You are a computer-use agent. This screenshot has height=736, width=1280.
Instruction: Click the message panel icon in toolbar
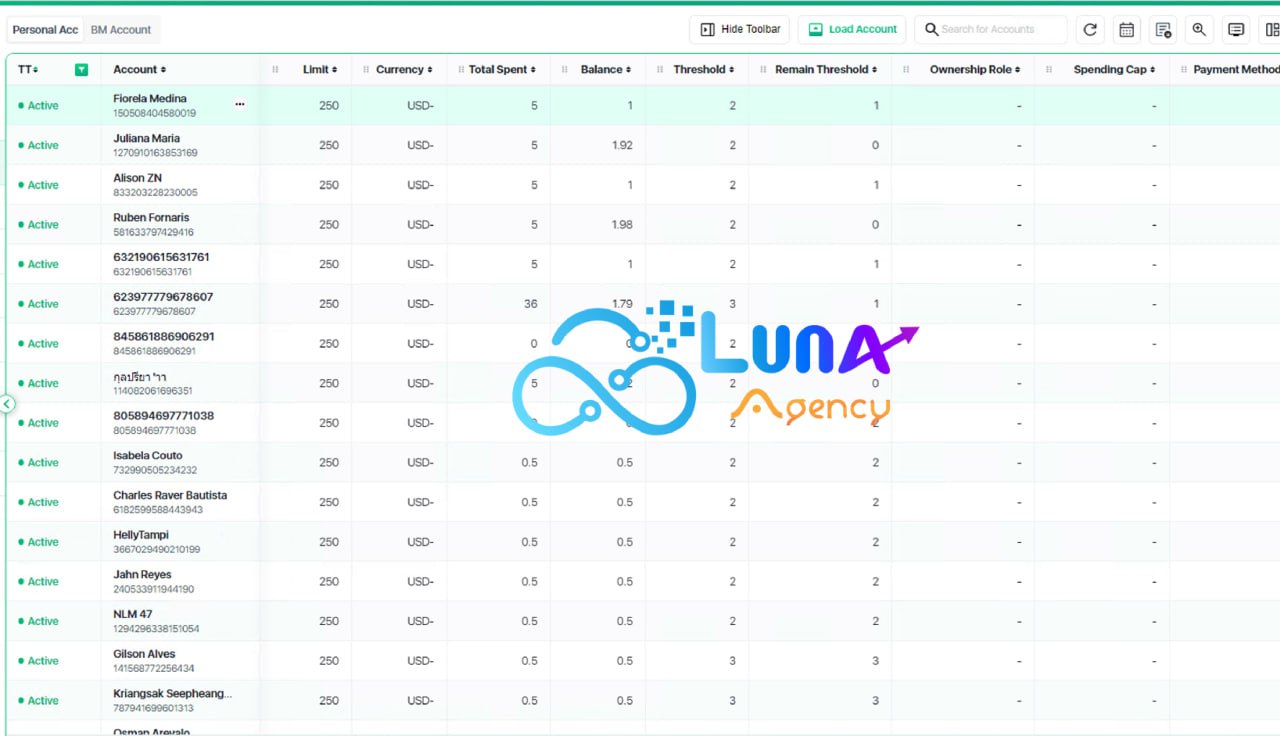pos(1236,30)
